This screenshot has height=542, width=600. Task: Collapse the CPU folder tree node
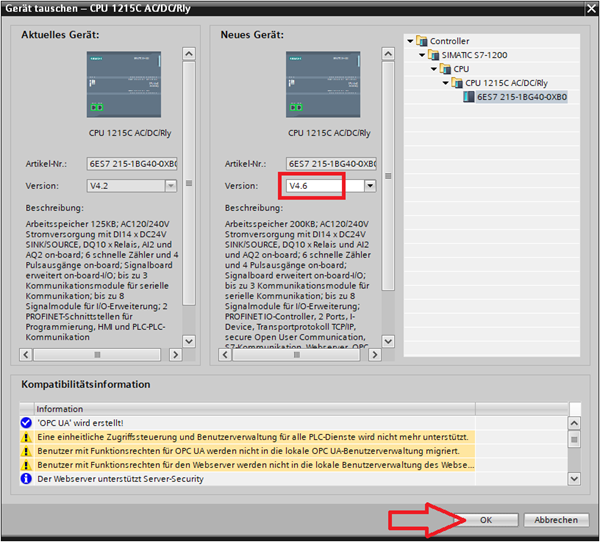point(434,69)
